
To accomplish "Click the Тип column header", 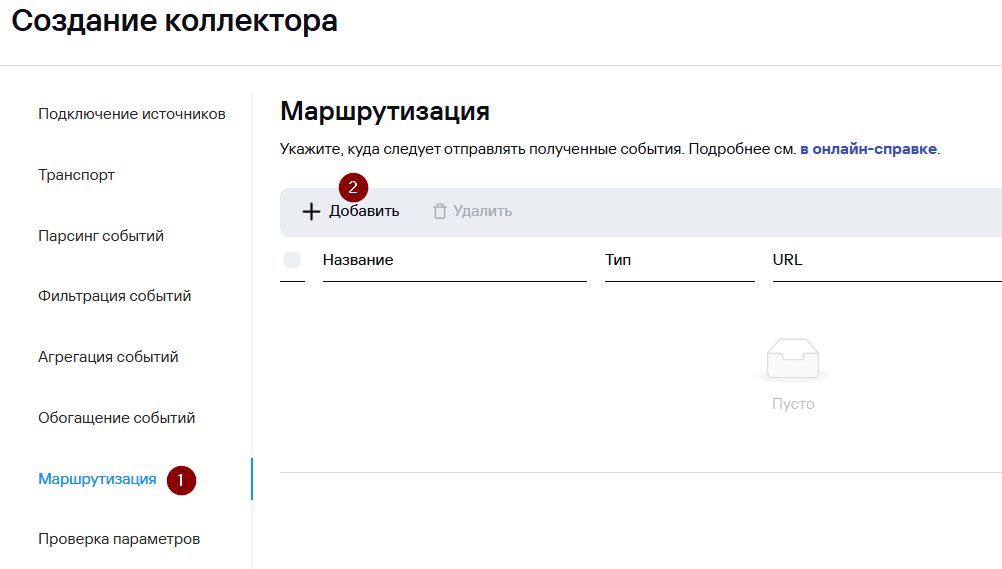I will tap(618, 260).
